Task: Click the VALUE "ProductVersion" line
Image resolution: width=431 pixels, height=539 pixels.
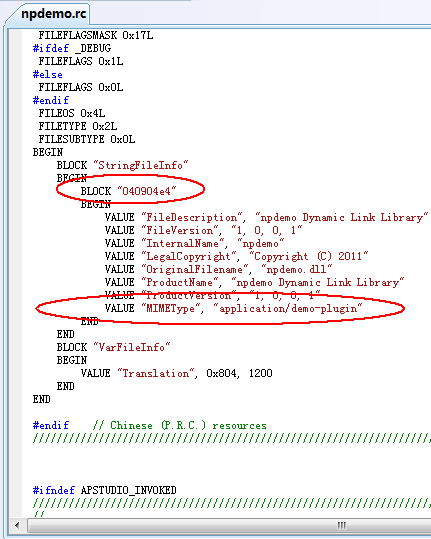Action: click(212, 295)
